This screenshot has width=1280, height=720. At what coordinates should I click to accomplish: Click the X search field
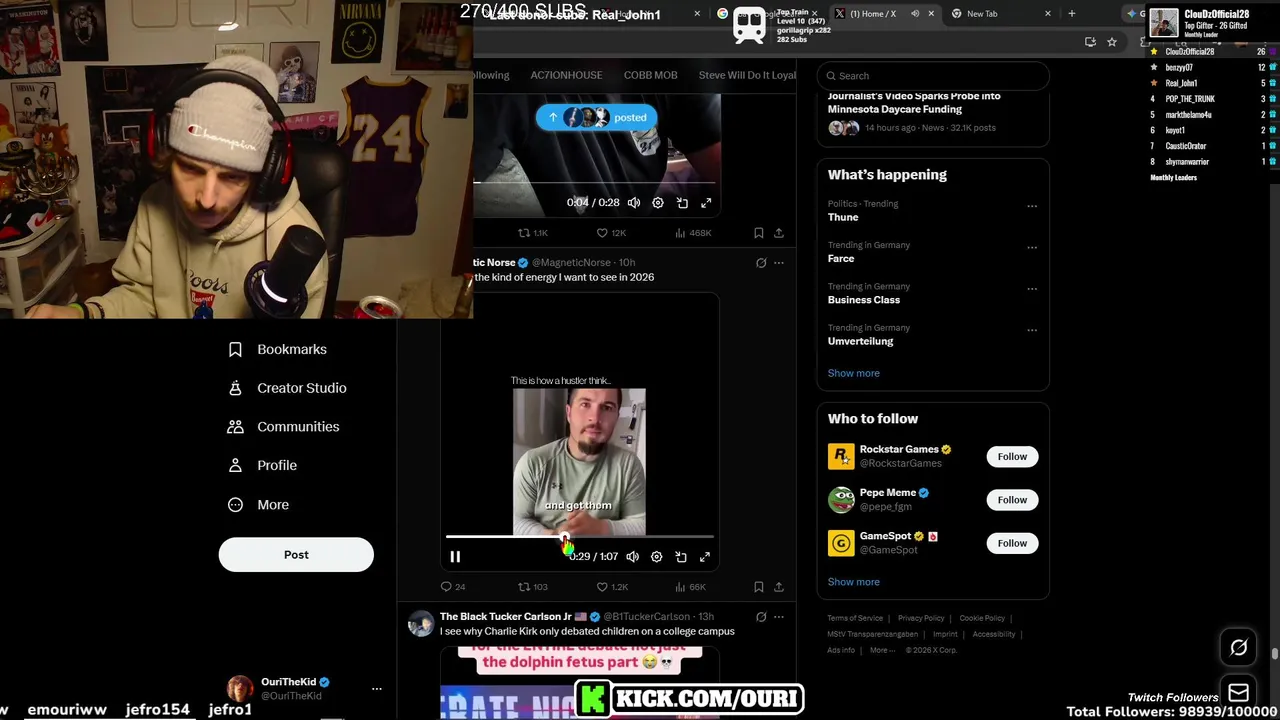point(933,76)
